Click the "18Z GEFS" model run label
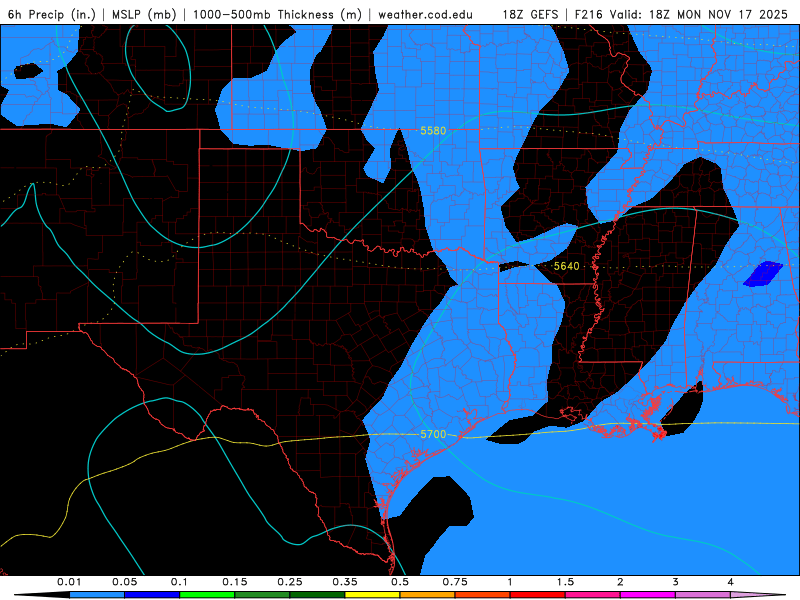 tap(530, 14)
